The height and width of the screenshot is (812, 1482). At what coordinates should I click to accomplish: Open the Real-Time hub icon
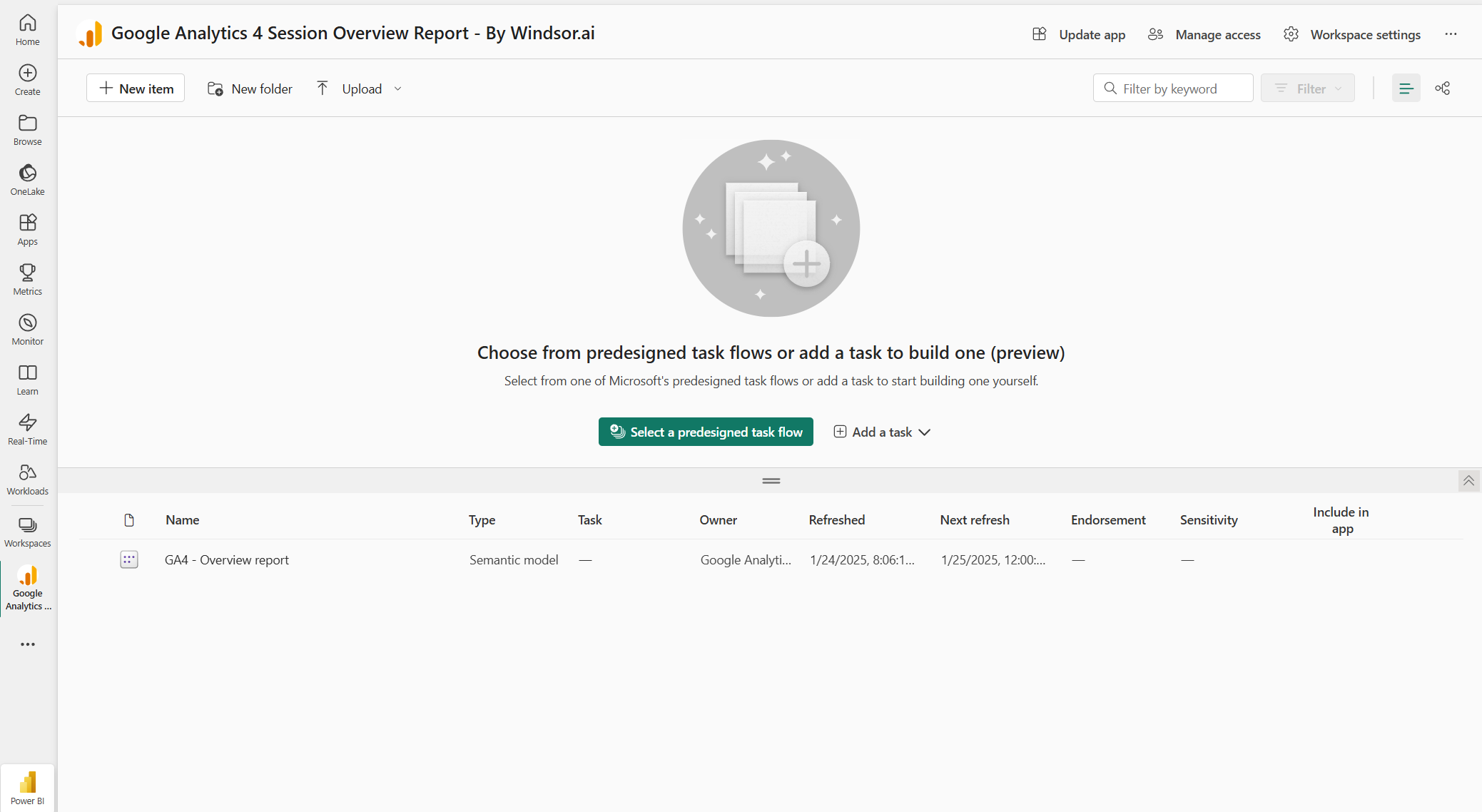click(27, 429)
